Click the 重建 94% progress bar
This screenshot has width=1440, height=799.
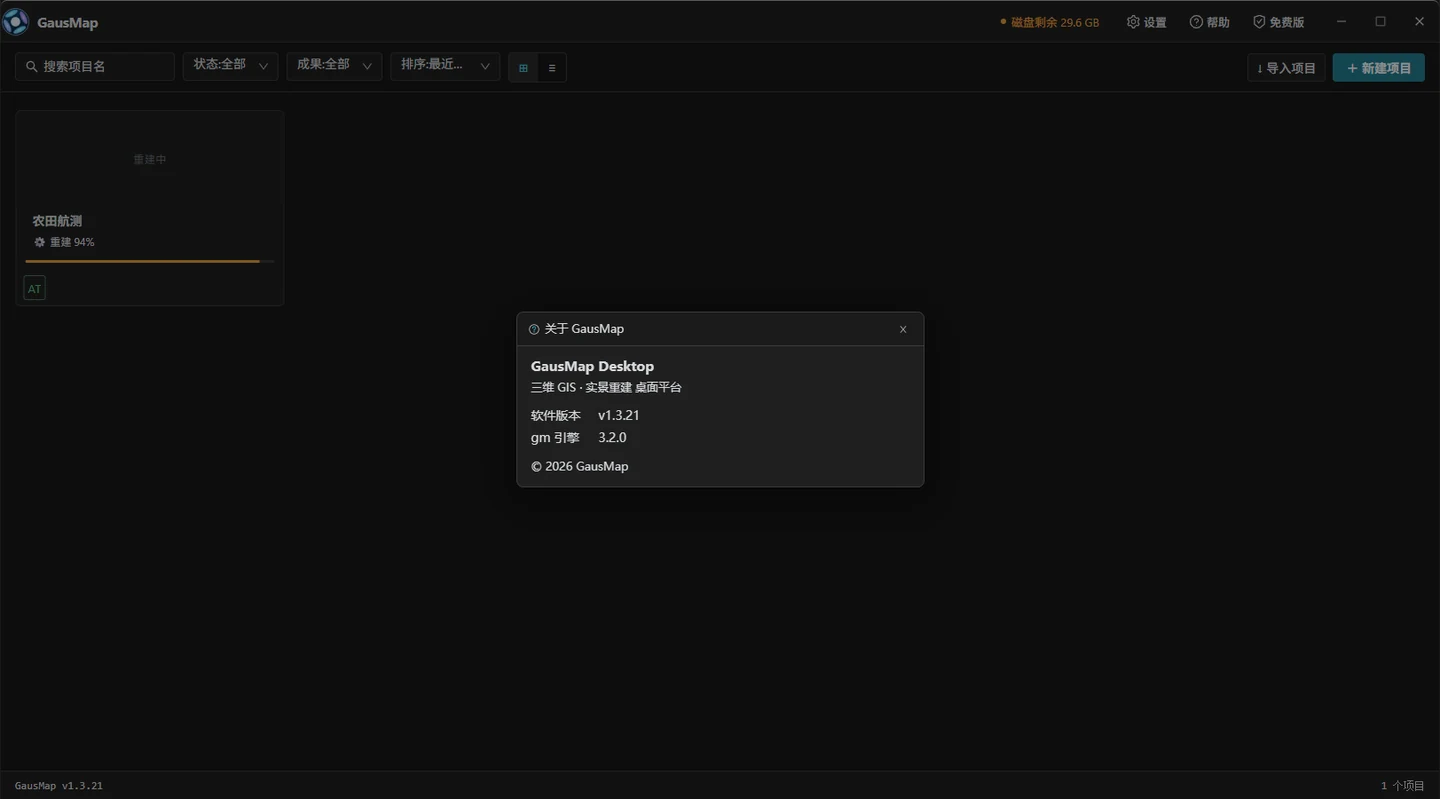click(150, 261)
